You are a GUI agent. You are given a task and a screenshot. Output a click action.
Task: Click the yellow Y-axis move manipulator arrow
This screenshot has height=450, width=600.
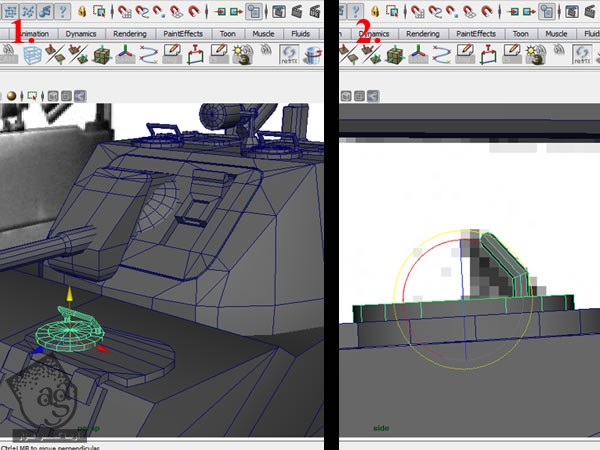68,295
